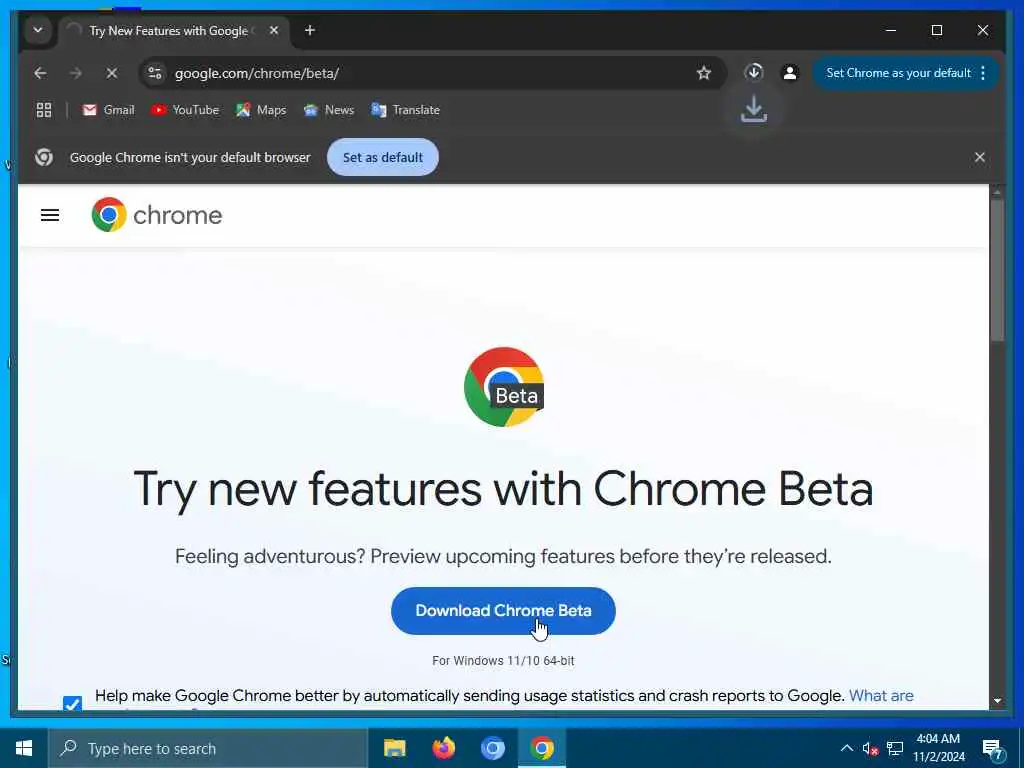Click the page vertical scrollbar thumb

coord(997,269)
